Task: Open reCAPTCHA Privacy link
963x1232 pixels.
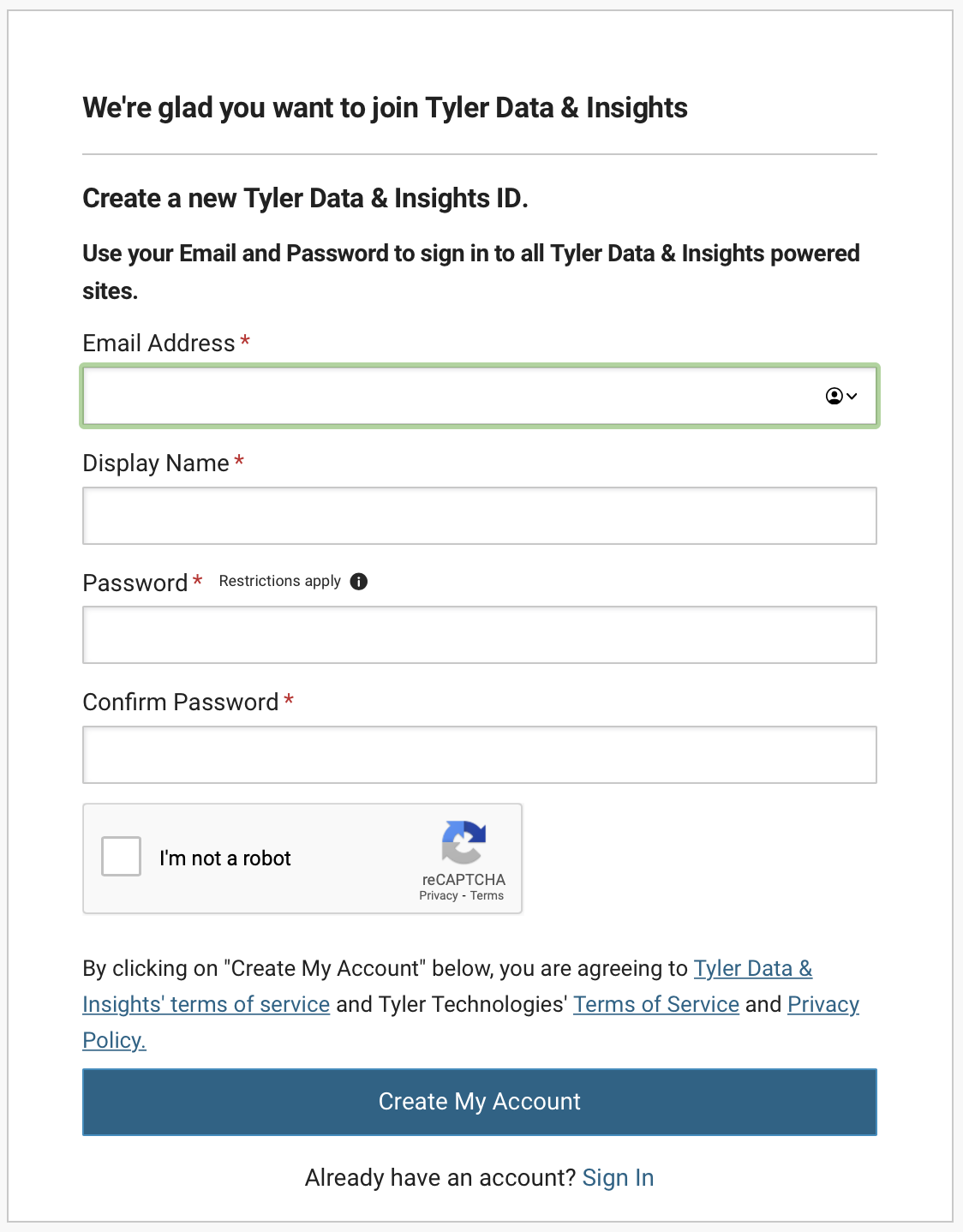Action: tap(439, 896)
